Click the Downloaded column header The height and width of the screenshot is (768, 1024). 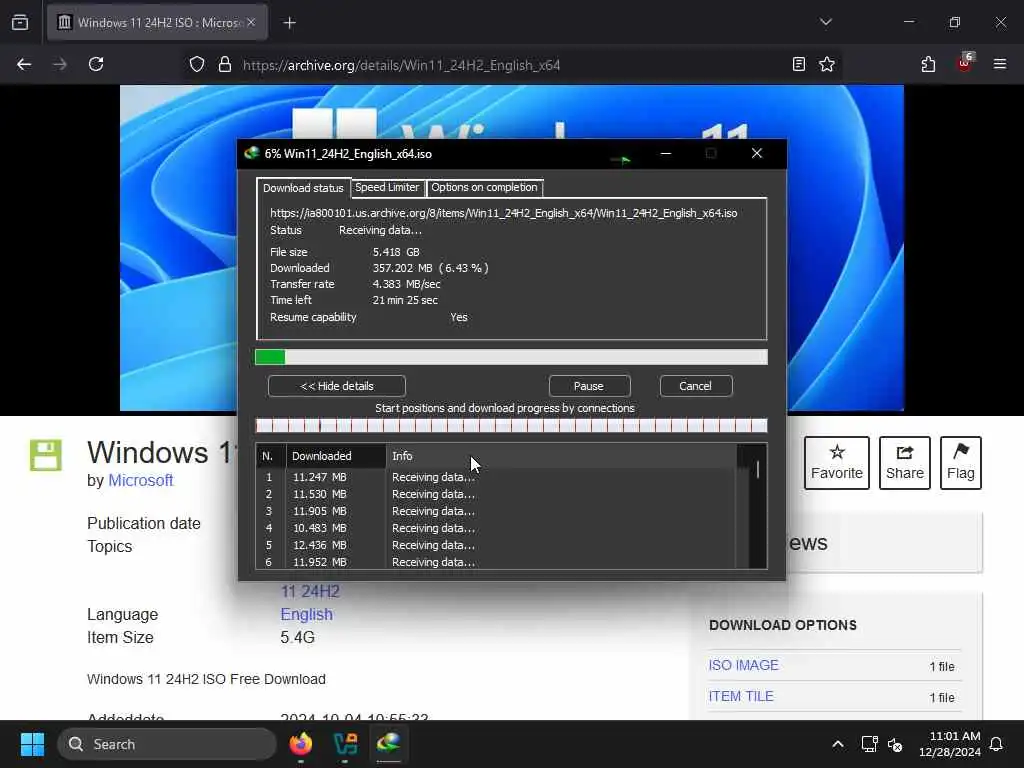point(336,456)
